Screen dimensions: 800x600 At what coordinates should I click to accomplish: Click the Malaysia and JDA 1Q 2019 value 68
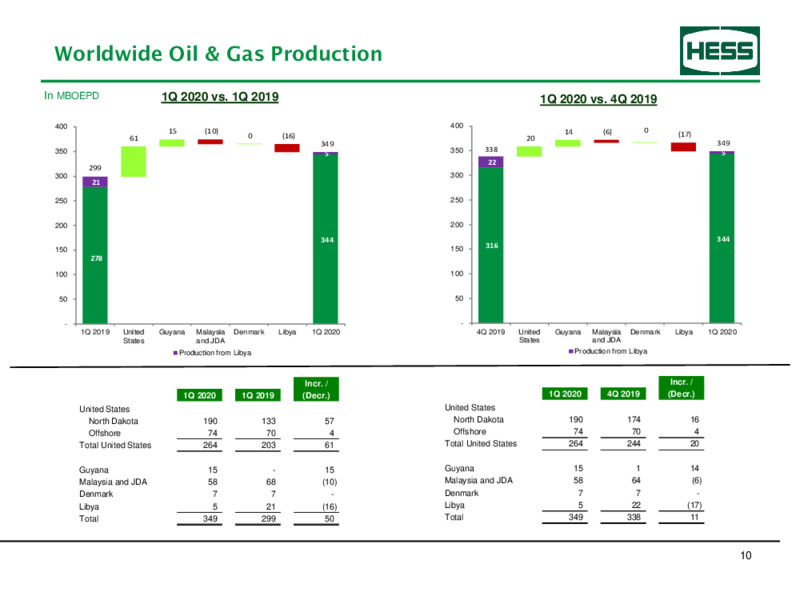[x=271, y=482]
